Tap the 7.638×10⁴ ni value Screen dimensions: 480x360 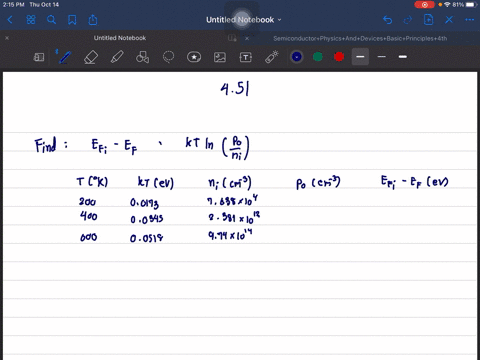pyautogui.click(x=232, y=201)
